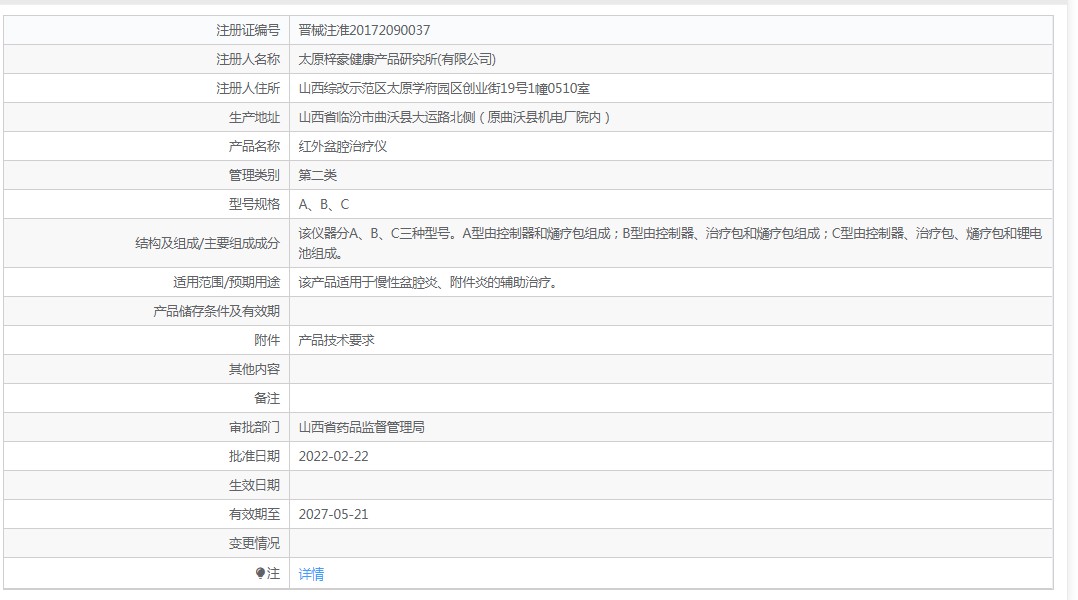Click the 产品名称 label
Image resolution: width=1078 pixels, height=600 pixels.
coord(254,146)
